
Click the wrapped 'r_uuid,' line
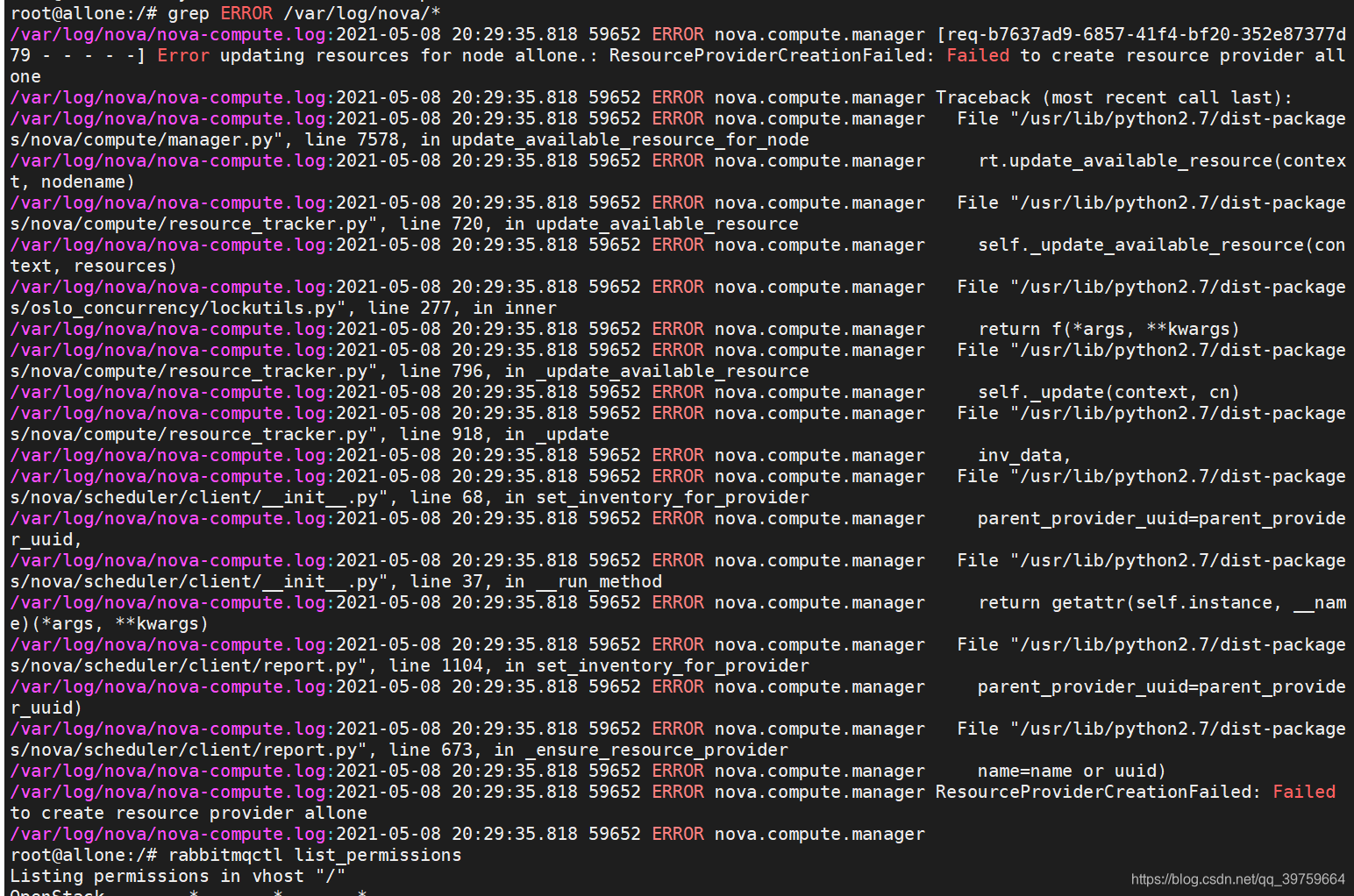(46, 539)
